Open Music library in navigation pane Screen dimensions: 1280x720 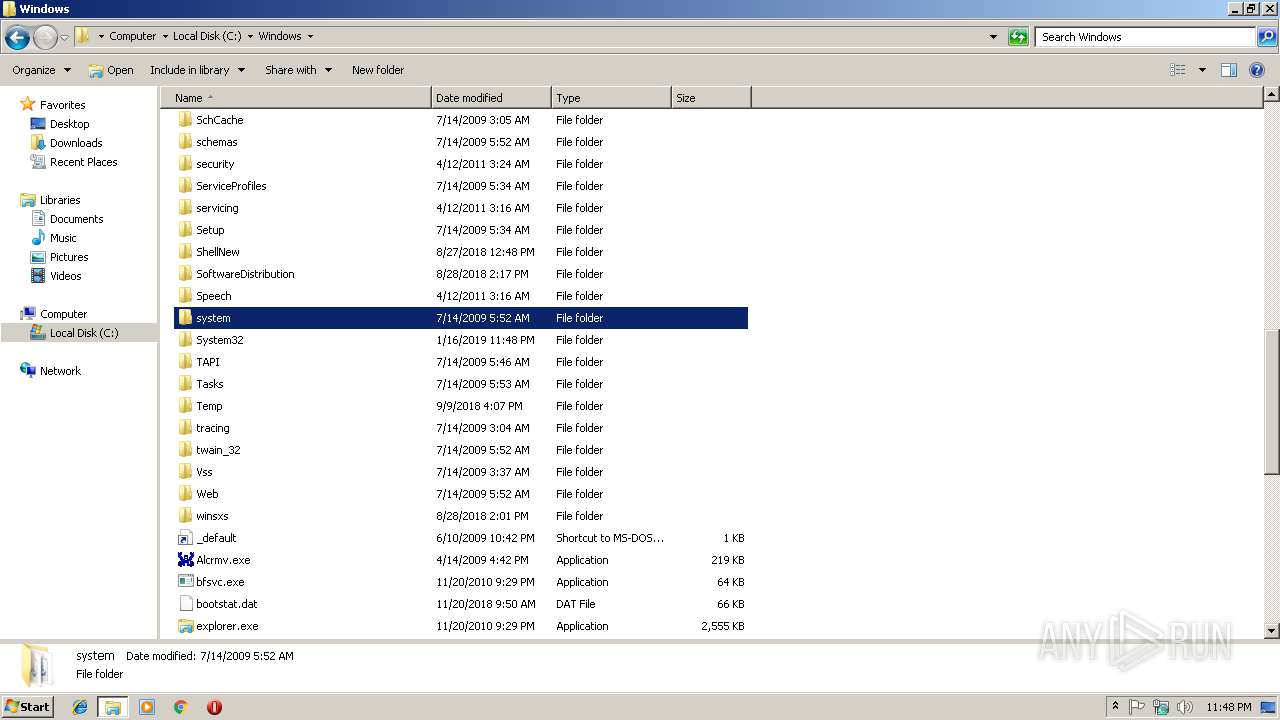tap(63, 238)
